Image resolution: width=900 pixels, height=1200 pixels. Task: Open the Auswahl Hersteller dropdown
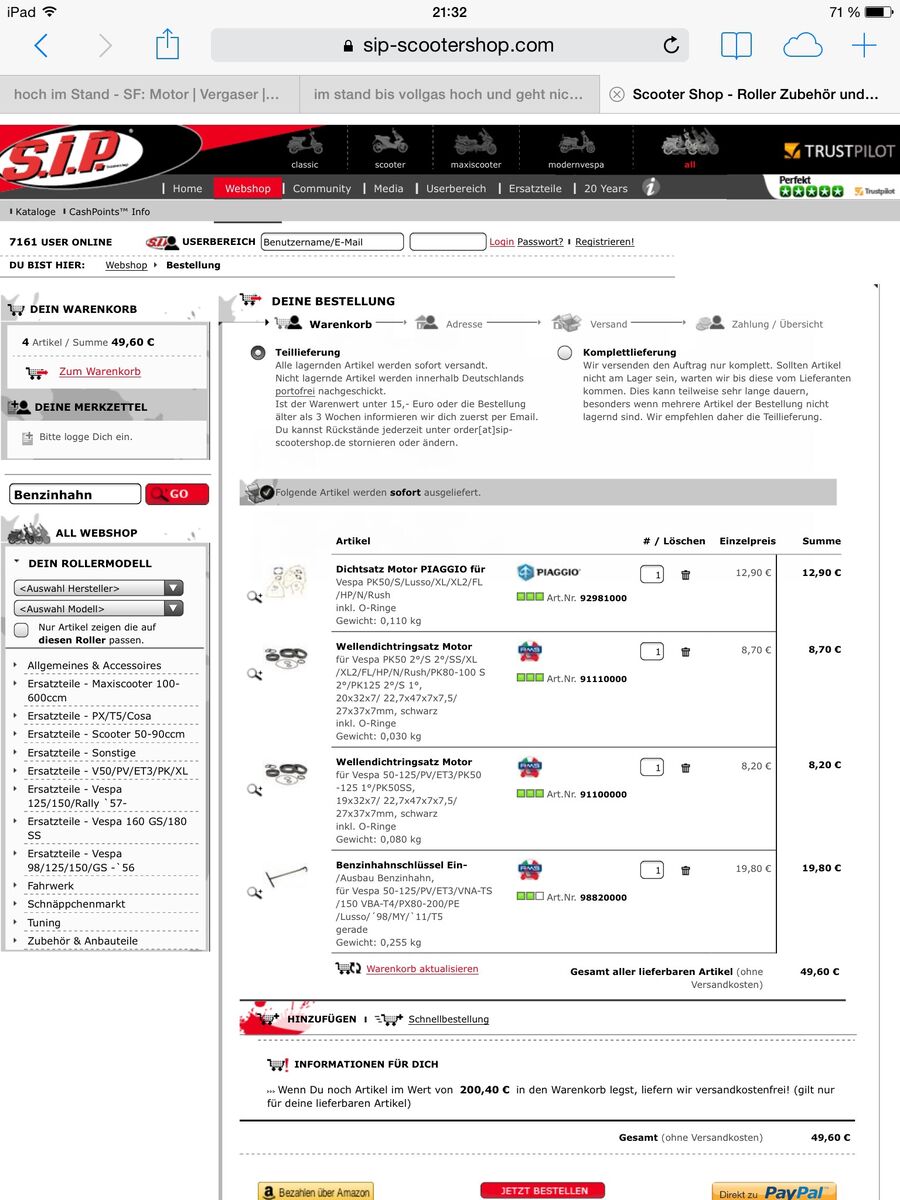pyautogui.click(x=98, y=588)
